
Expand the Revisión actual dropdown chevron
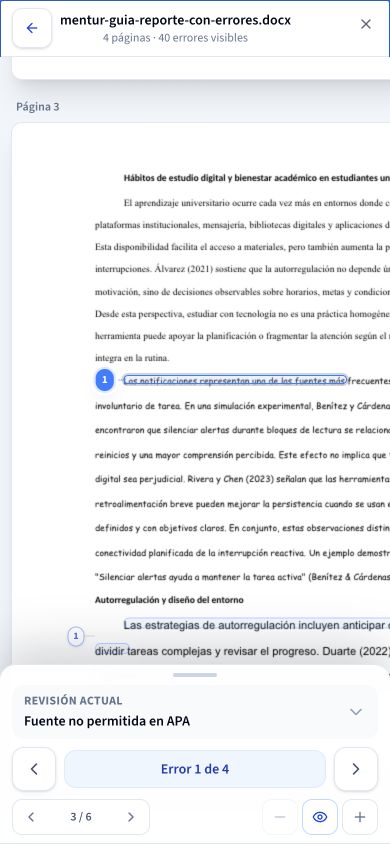pos(356,712)
